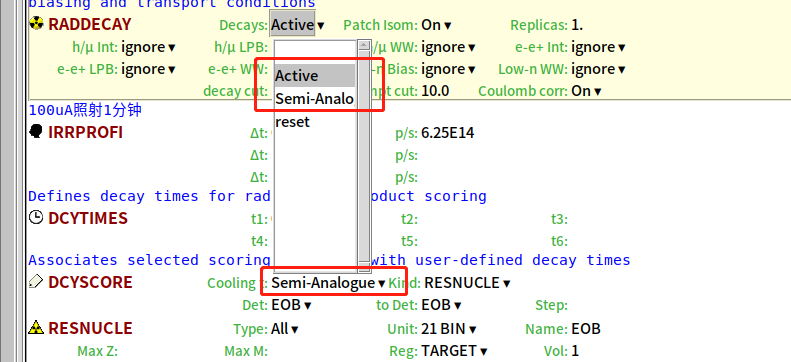Click the RESNUCLE warning triangle icon

[x=36, y=328]
